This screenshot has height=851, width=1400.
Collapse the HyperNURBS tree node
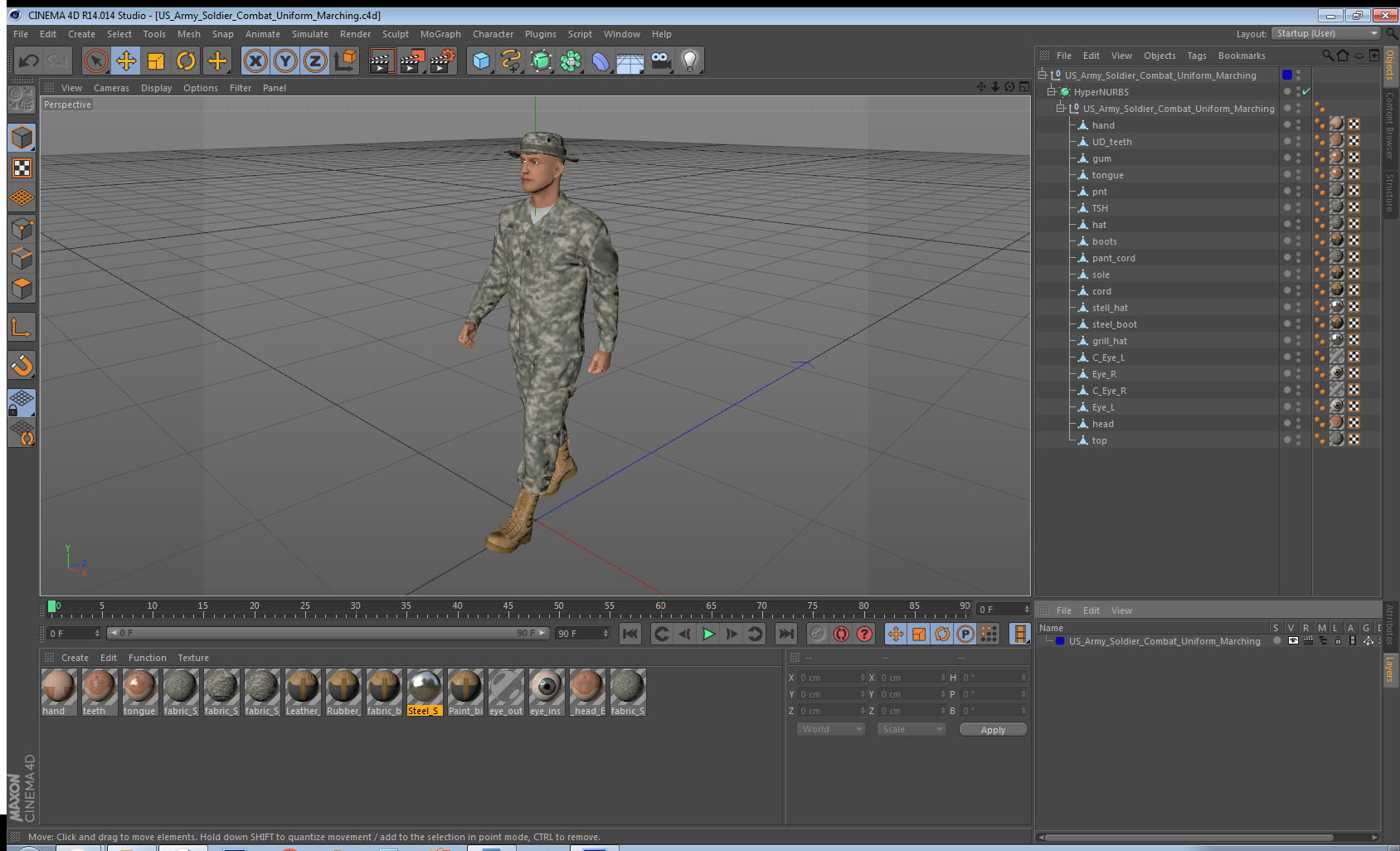click(x=1051, y=91)
